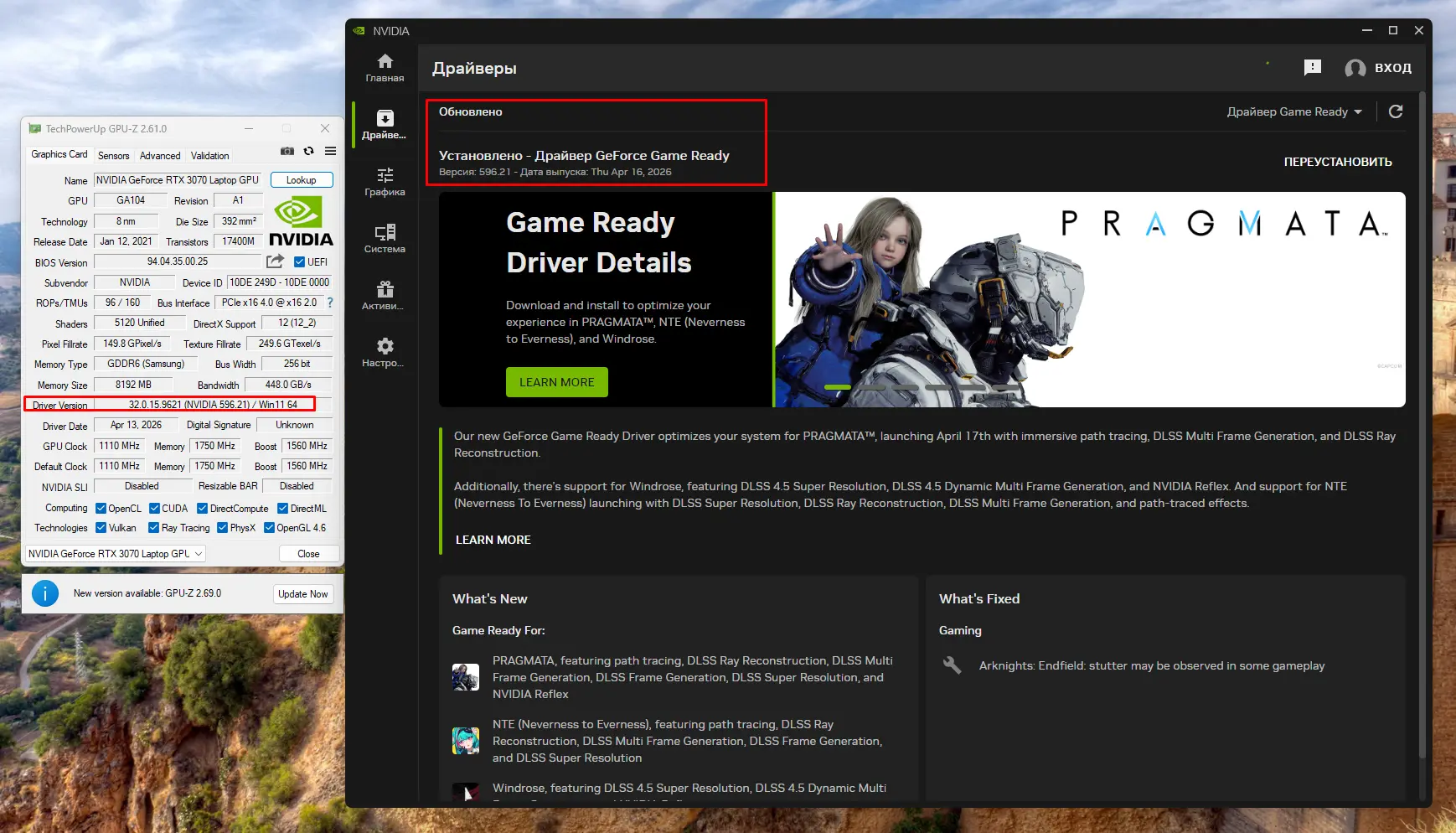The image size is (1456, 833).
Task: Toggle the CUDA checkbox
Action: pos(154,509)
